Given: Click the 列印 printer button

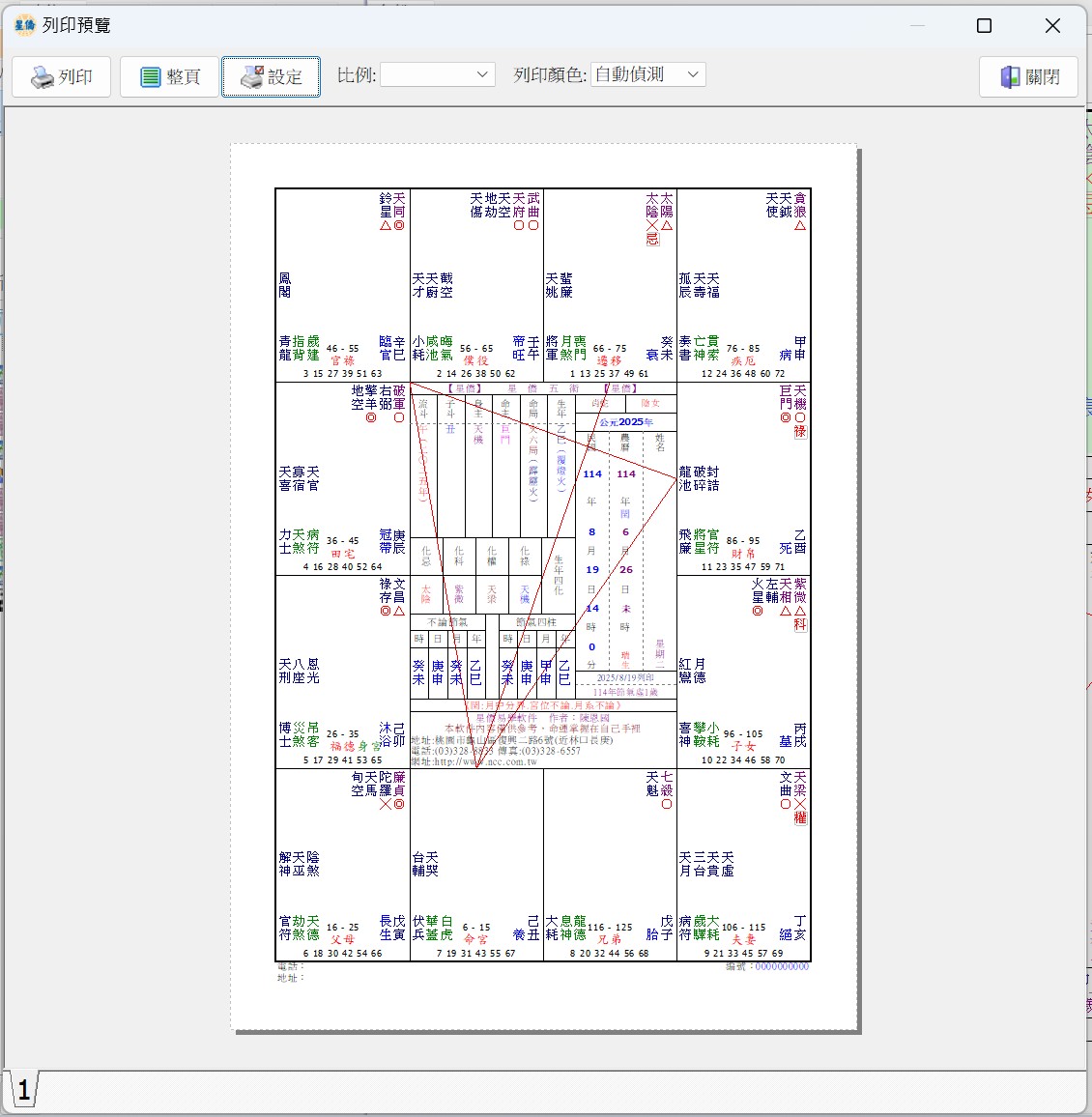Looking at the screenshot, I should 61,77.
